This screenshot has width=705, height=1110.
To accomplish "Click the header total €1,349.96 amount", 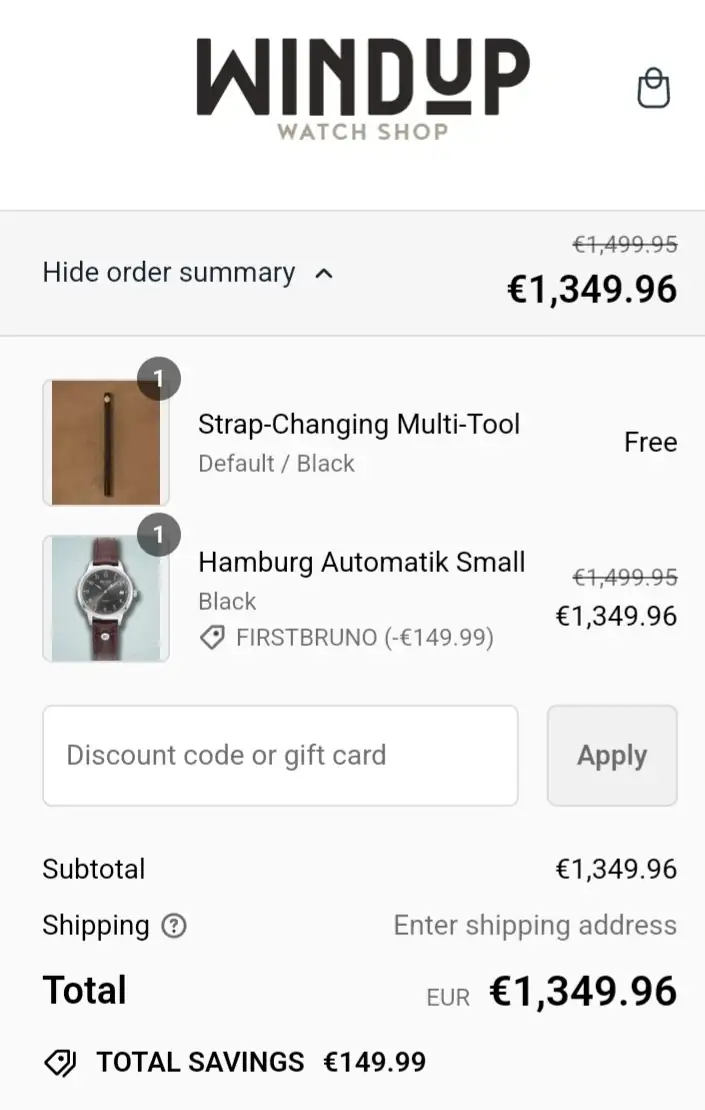I will point(591,290).
